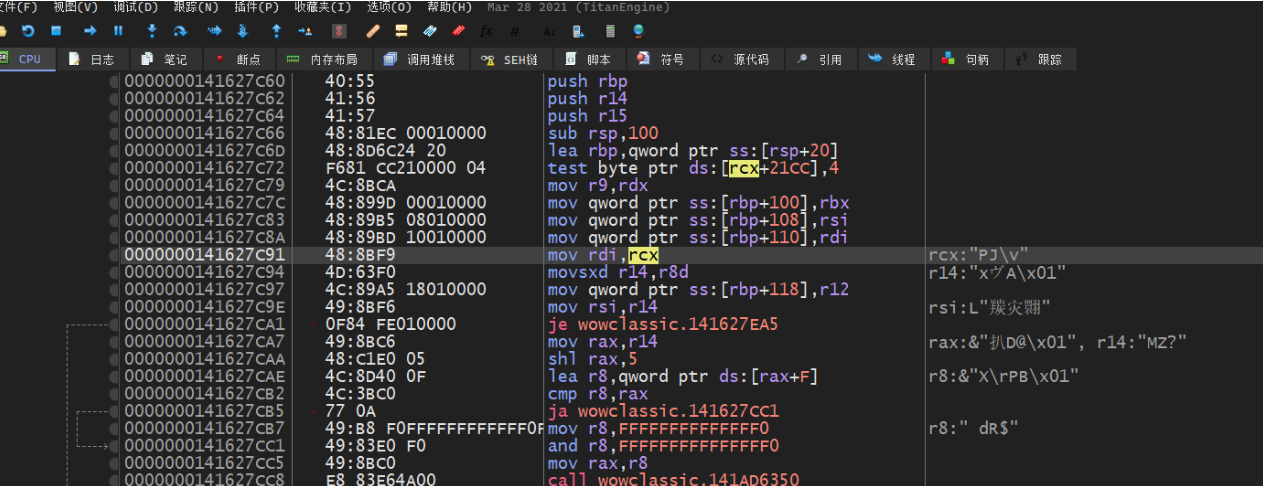Click the String search A icon
This screenshot has width=1263, height=486.
click(549, 31)
